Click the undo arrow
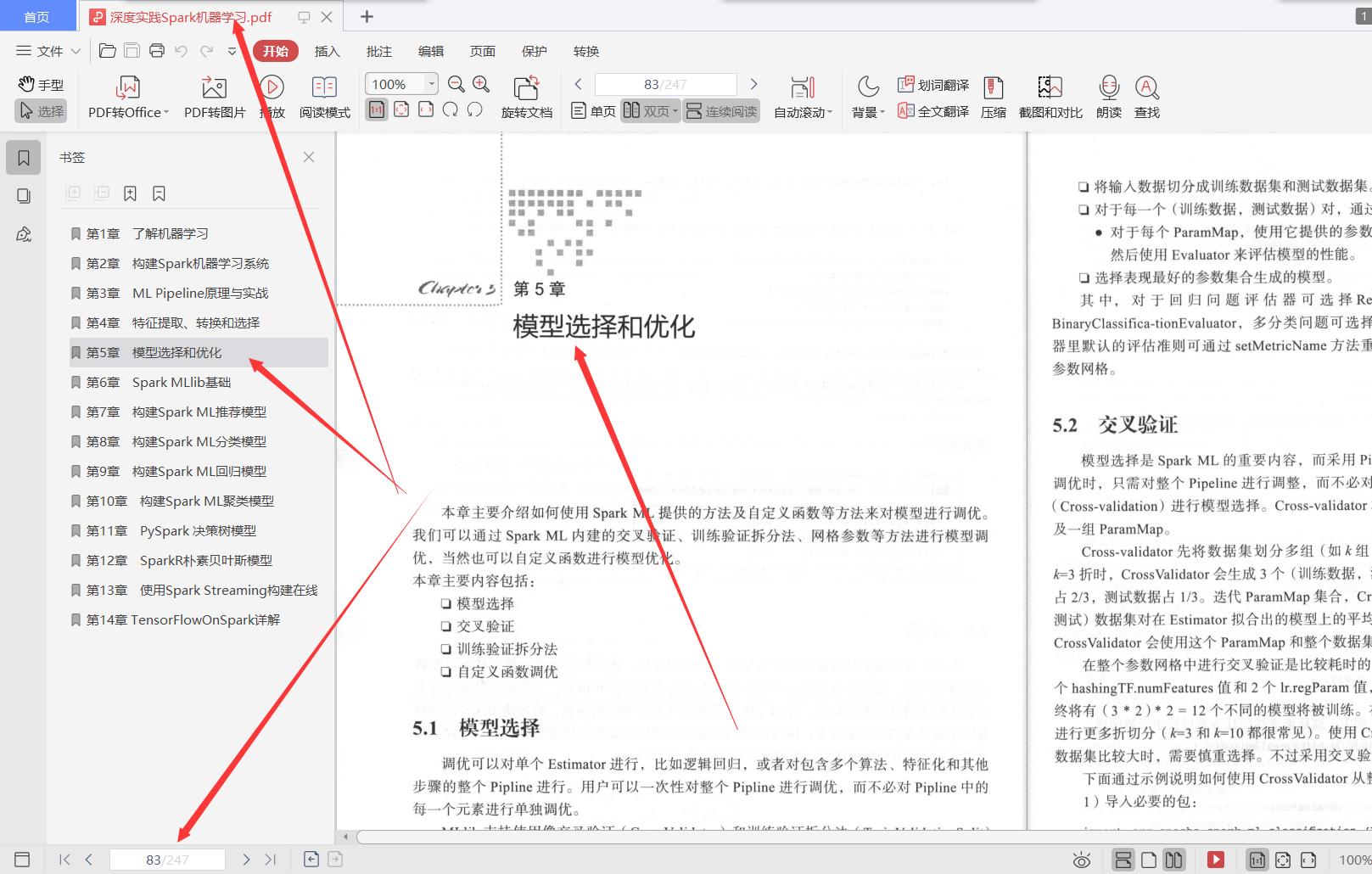Image resolution: width=1372 pixels, height=874 pixels. [x=181, y=51]
